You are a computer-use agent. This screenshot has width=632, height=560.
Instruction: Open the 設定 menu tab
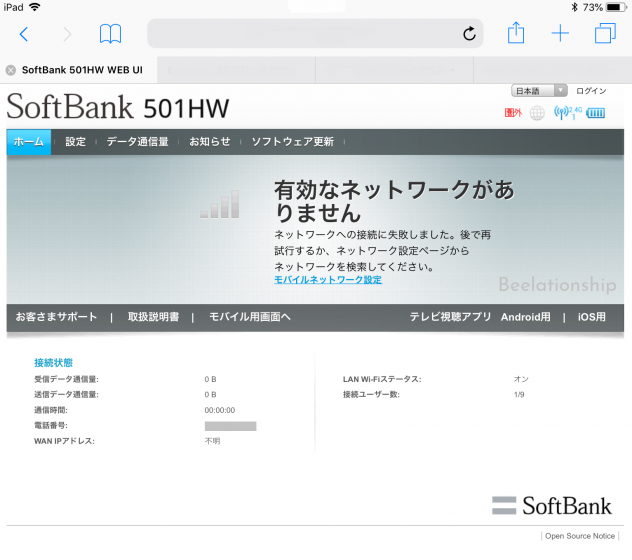coord(75,142)
